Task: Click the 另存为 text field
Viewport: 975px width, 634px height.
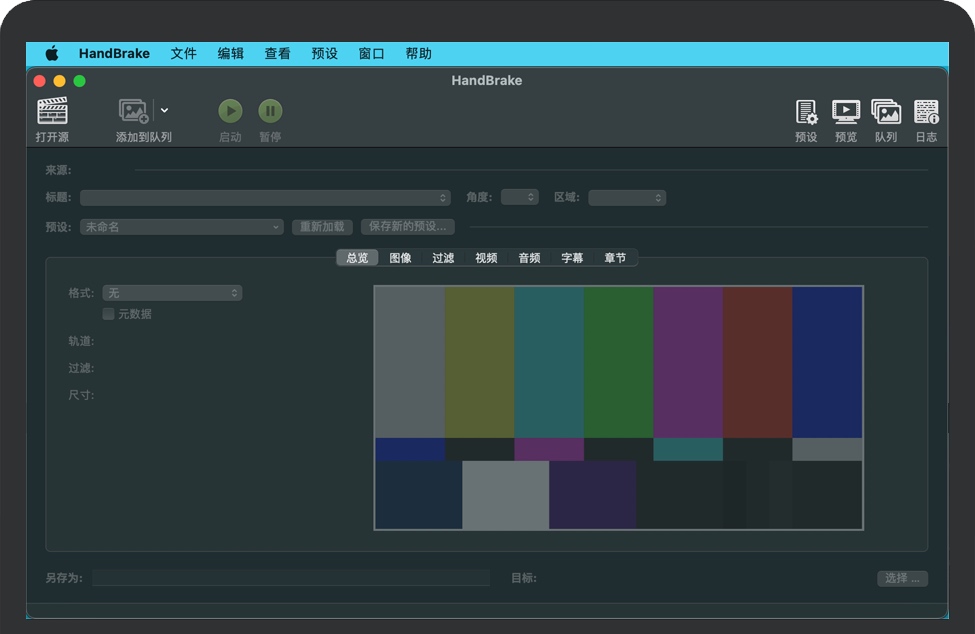Action: click(290, 578)
